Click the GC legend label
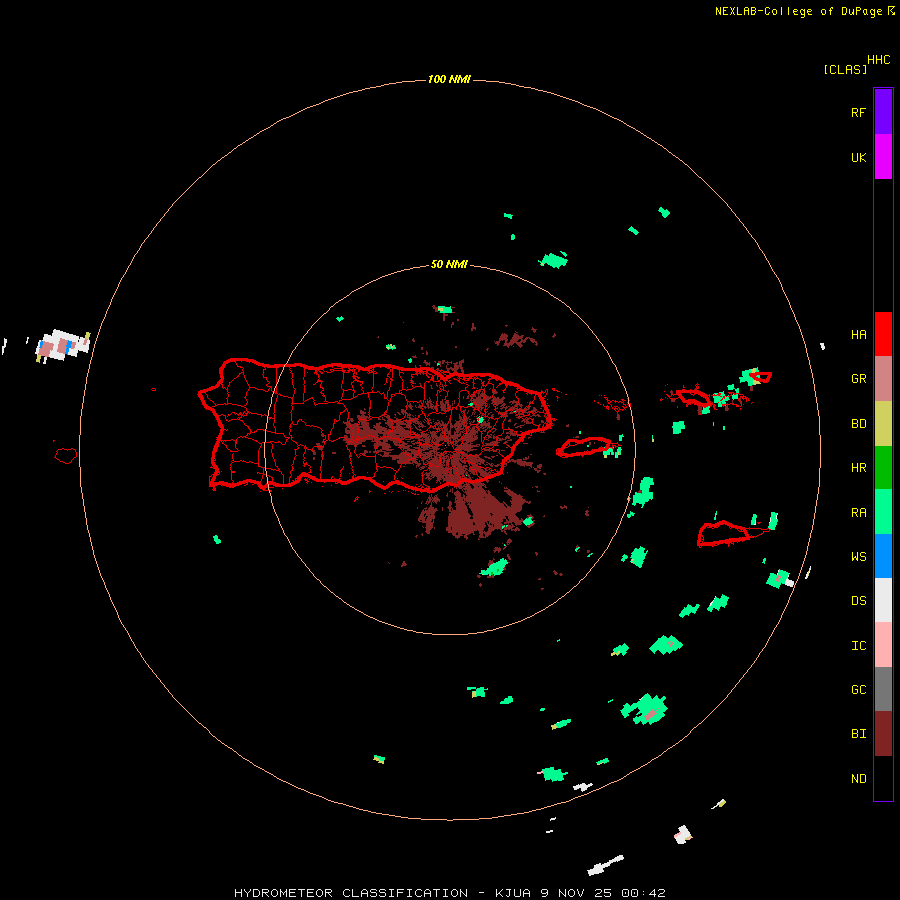900x900 pixels. click(x=858, y=690)
